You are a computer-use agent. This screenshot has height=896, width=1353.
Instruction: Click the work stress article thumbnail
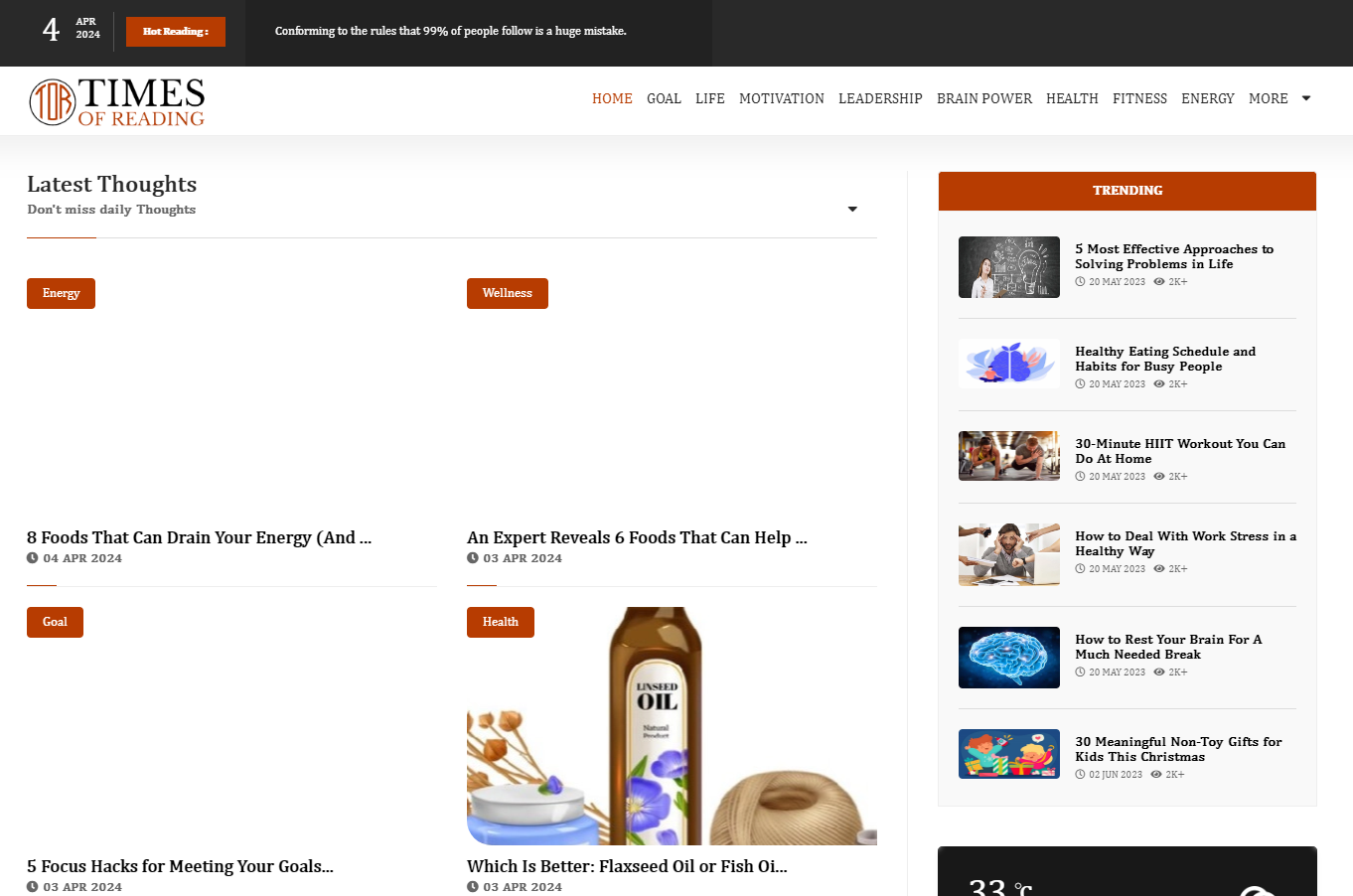(x=1008, y=554)
